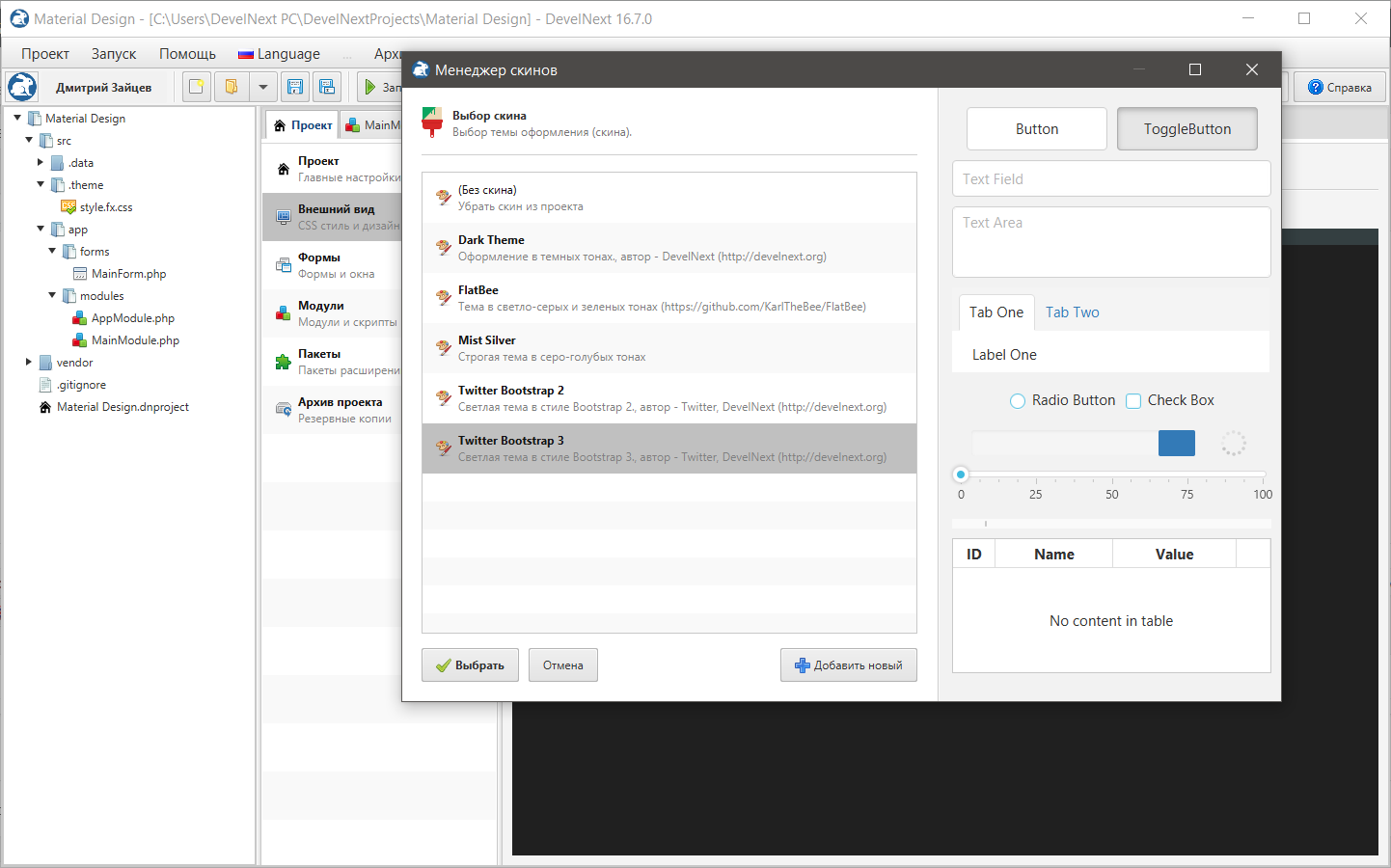Click the open project folder icon
The image size is (1391, 868).
231,87
